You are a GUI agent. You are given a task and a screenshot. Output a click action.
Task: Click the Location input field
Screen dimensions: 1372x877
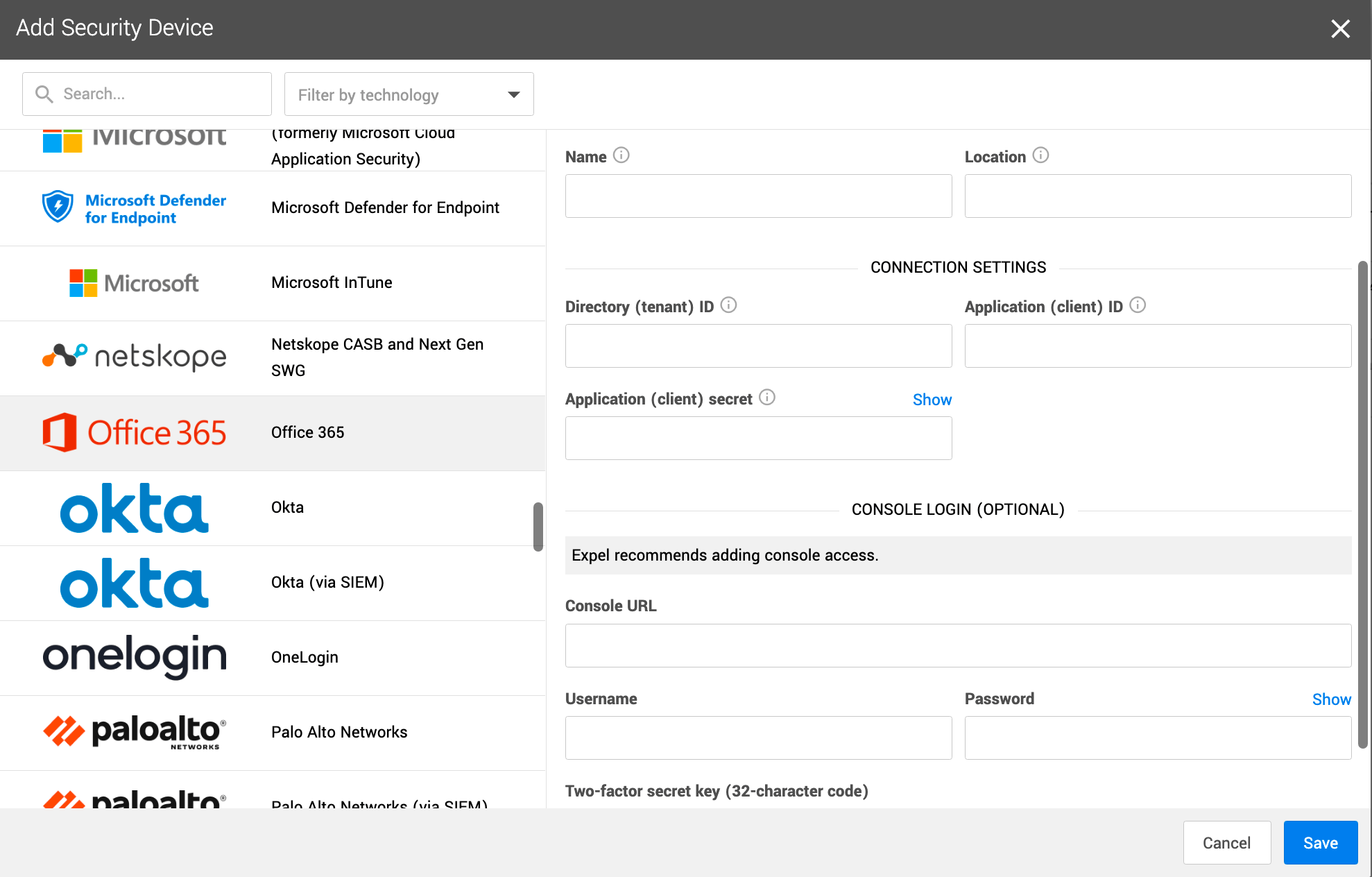1158,196
